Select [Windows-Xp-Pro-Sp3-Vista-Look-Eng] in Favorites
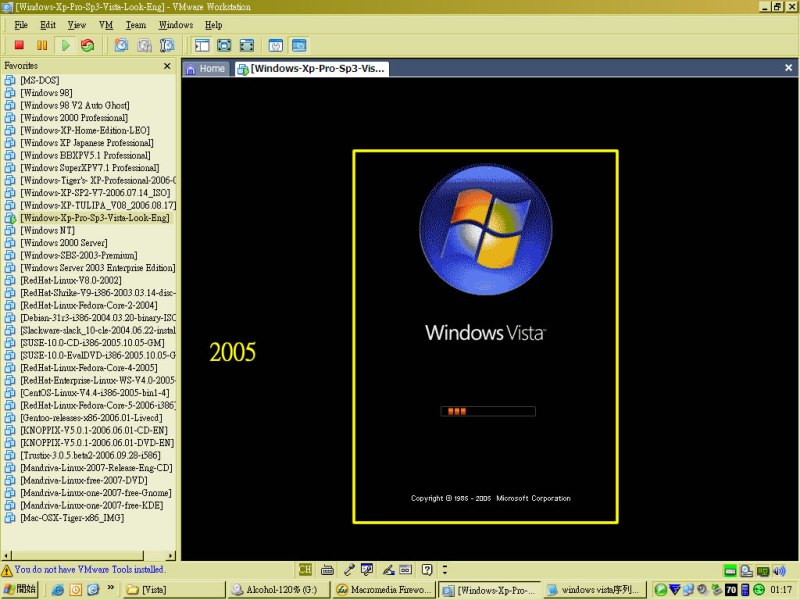800x600 pixels. pos(95,218)
